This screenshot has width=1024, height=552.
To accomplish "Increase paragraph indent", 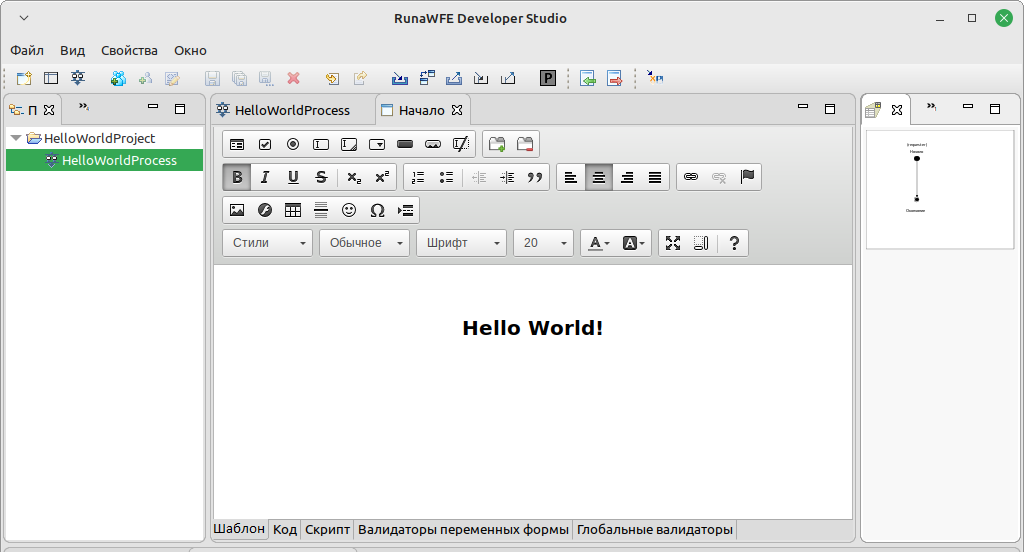I will [x=507, y=177].
